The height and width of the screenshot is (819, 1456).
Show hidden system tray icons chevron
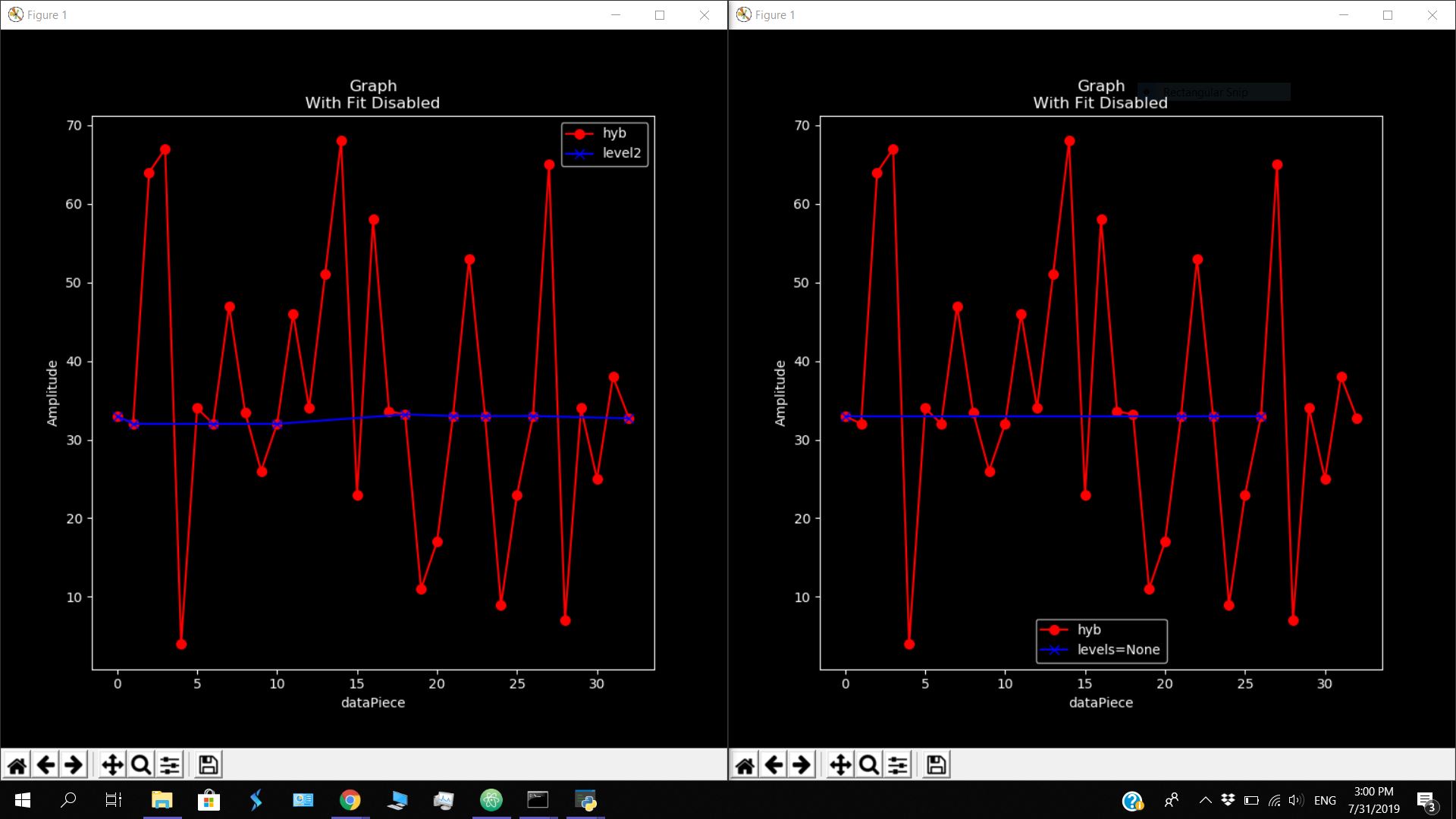(1205, 800)
